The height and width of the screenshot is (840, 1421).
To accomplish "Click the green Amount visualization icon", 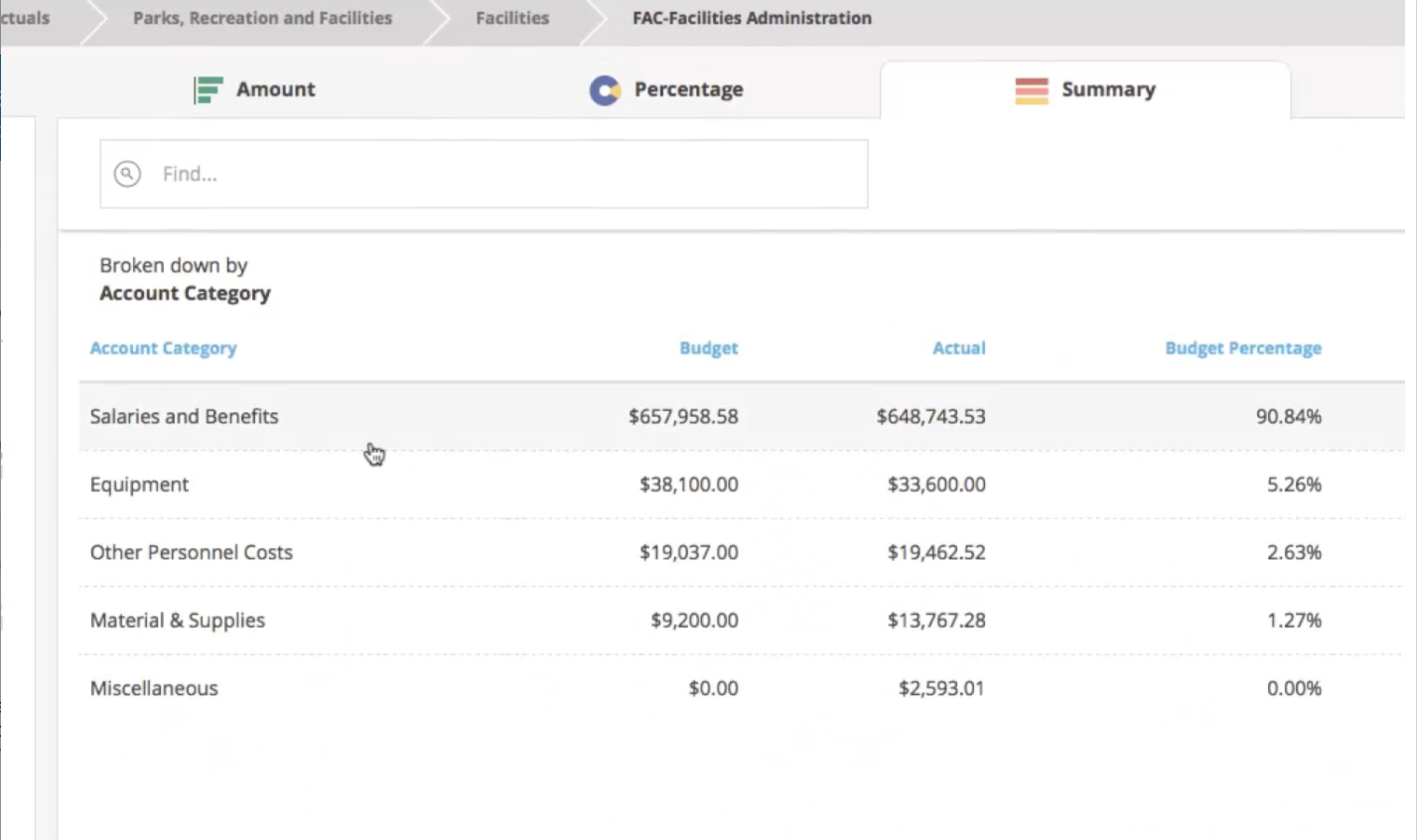I will click(209, 89).
